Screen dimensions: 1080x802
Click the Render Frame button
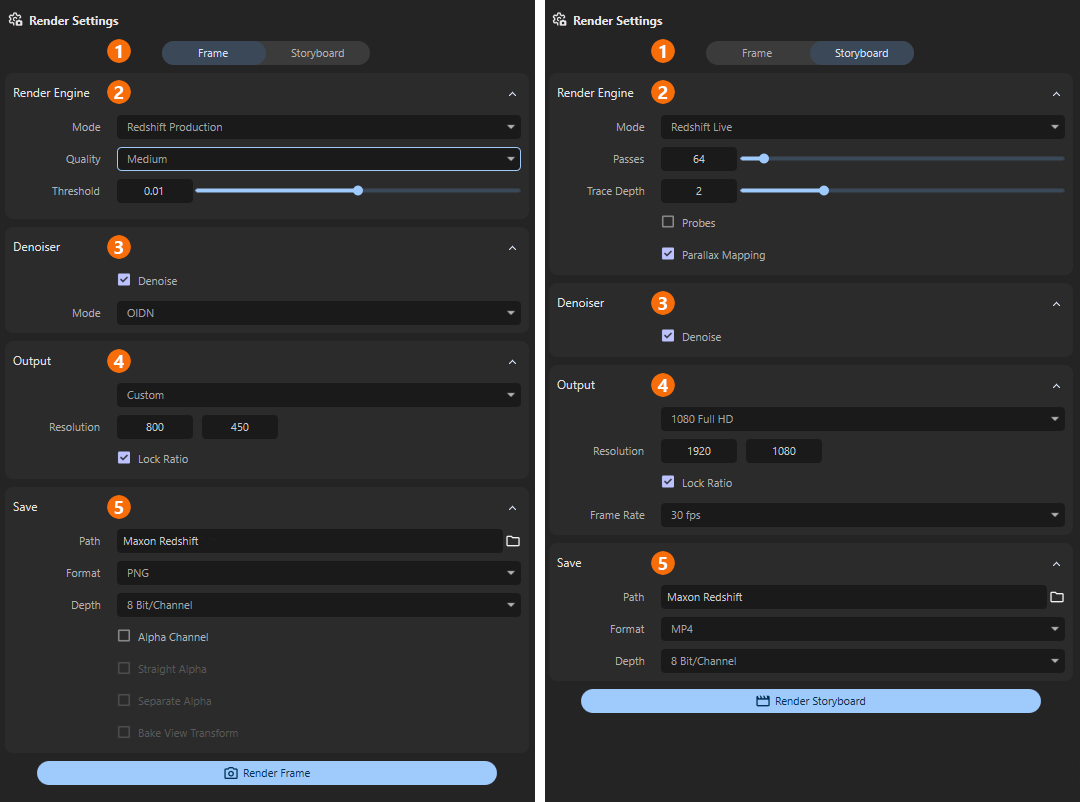coord(266,772)
